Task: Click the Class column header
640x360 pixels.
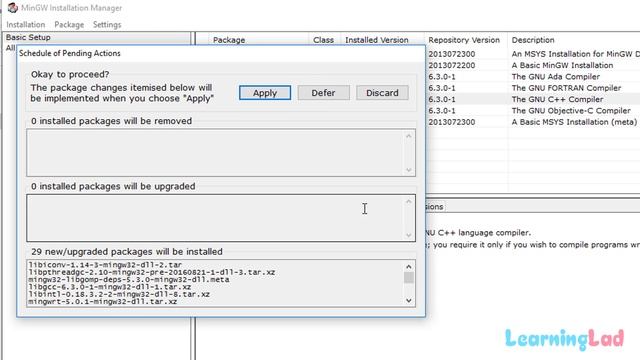Action: coord(324,40)
